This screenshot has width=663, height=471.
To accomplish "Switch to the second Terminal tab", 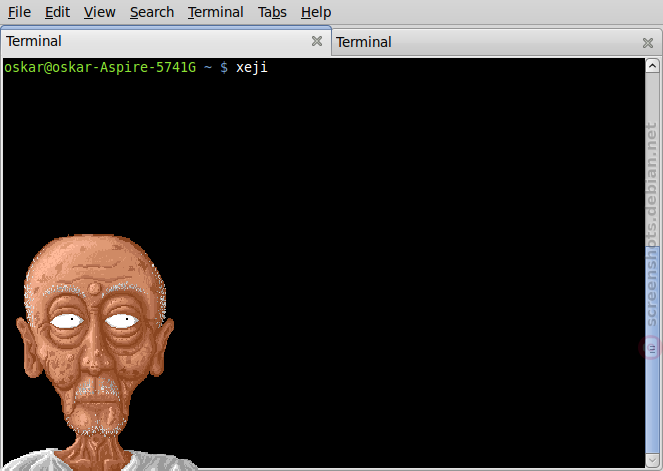I will point(496,42).
